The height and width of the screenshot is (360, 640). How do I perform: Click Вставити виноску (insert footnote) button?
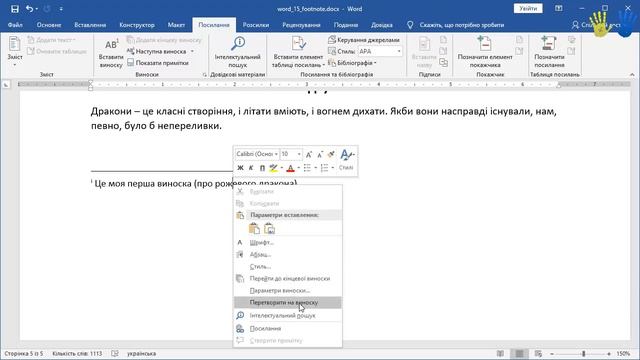(x=111, y=53)
